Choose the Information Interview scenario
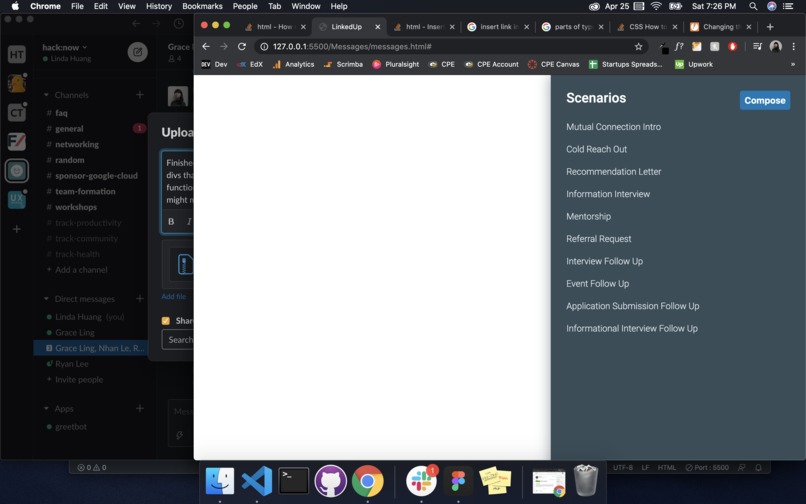The image size is (806, 504). (608, 194)
